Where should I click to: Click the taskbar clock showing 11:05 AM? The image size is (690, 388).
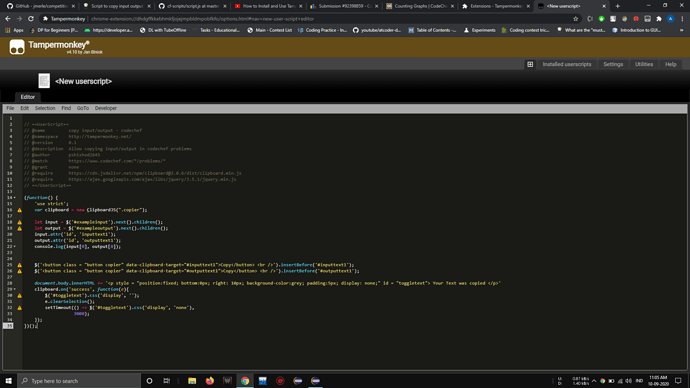658,381
